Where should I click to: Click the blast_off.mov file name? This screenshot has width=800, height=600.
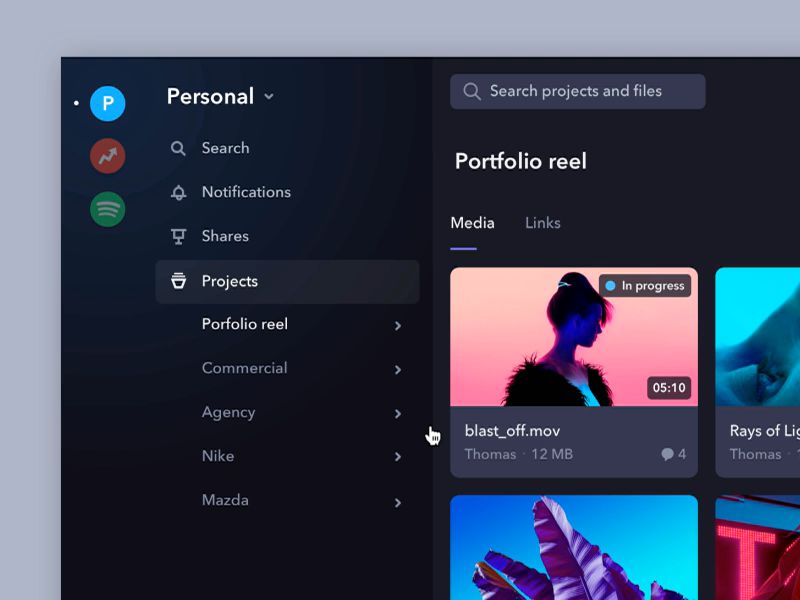[512, 431]
